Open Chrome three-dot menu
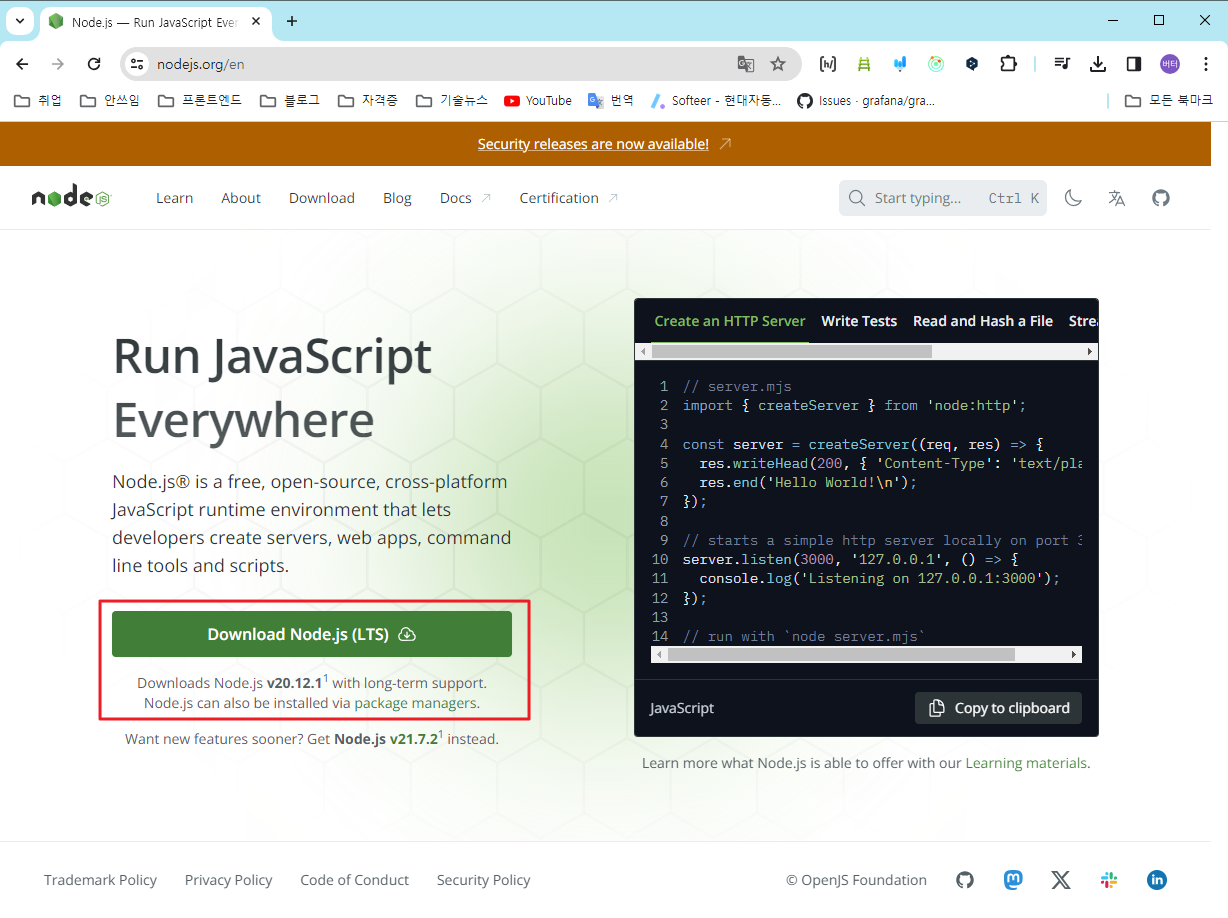1228x918 pixels. [1206, 64]
